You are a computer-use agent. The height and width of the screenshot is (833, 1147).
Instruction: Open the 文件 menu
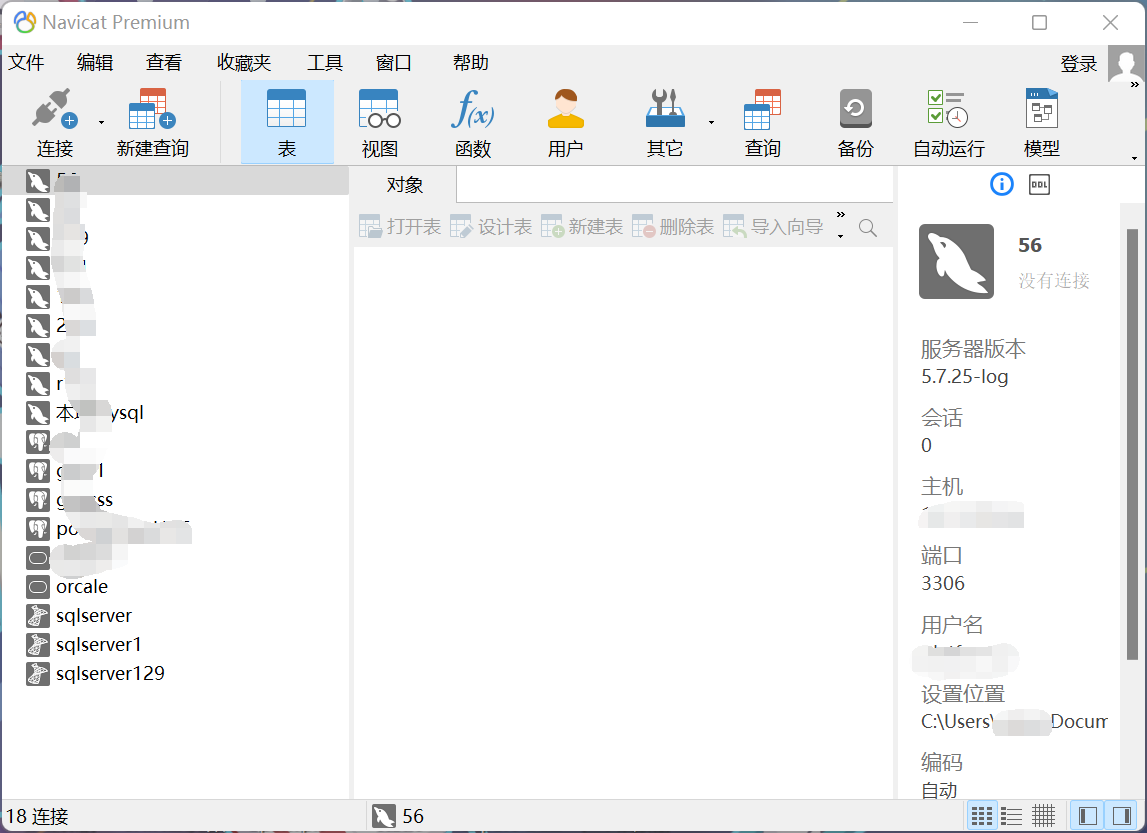tap(26, 63)
